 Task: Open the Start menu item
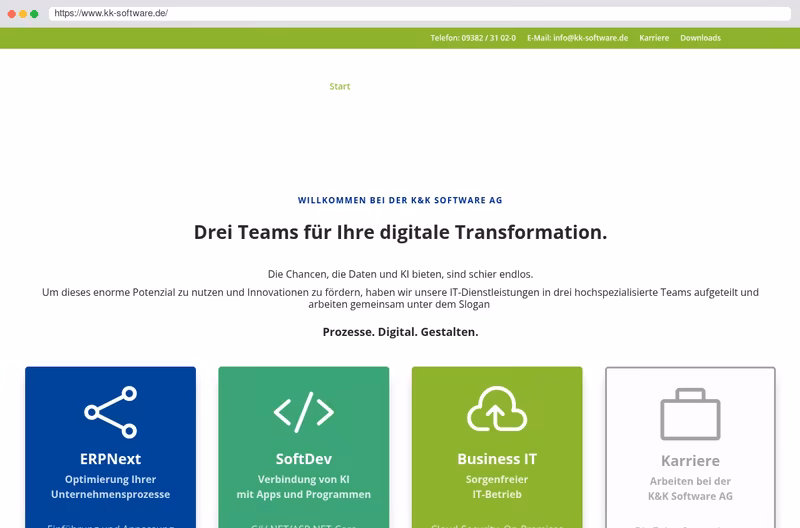340,86
